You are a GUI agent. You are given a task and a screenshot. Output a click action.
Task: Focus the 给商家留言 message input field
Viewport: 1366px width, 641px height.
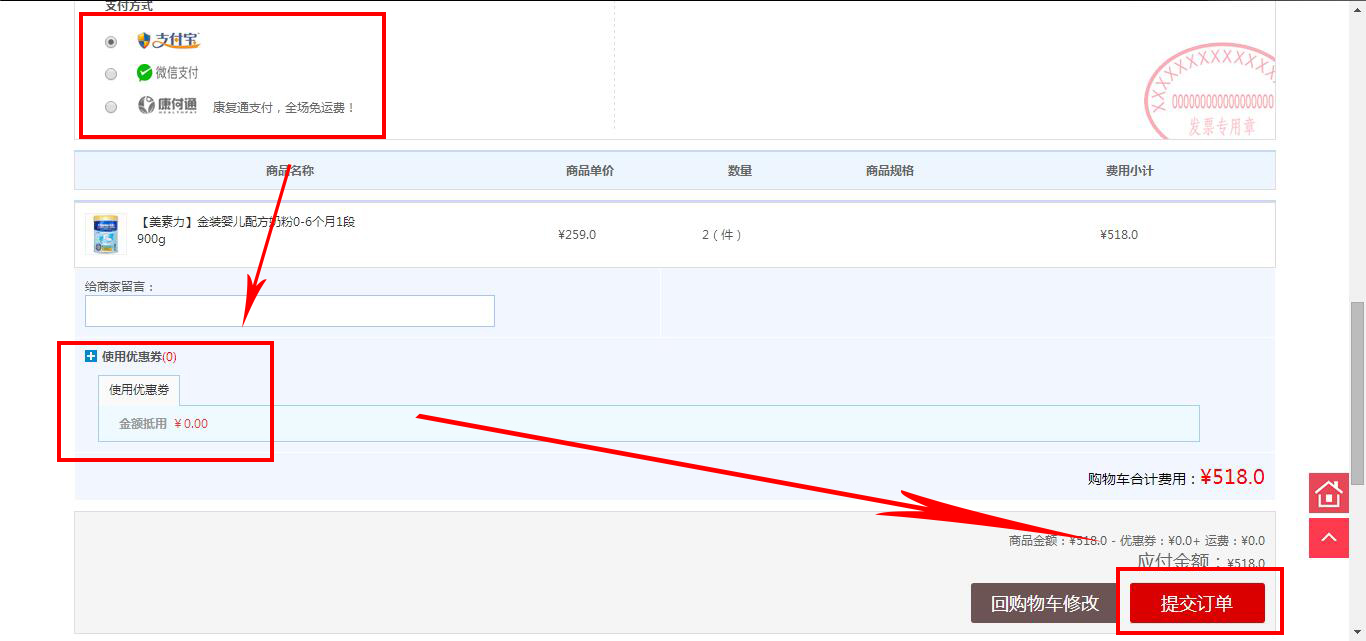(290, 311)
